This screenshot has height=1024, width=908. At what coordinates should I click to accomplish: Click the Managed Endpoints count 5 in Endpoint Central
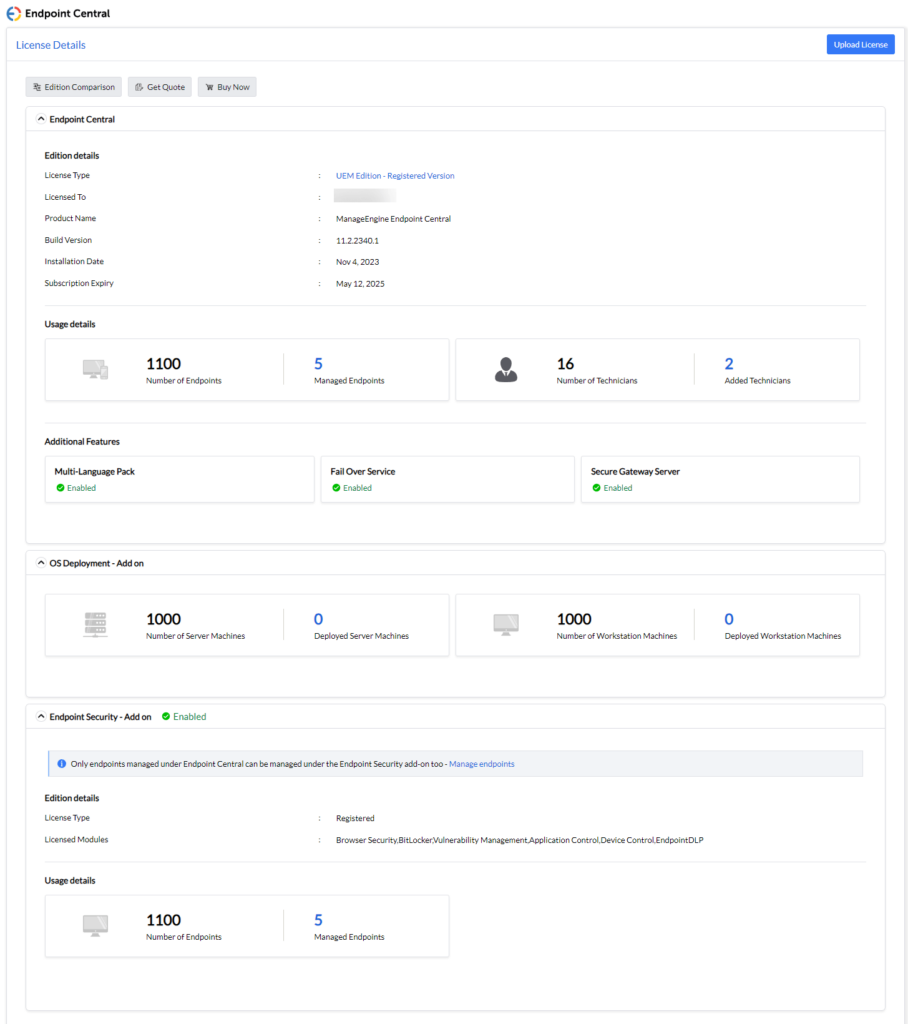click(x=318, y=364)
